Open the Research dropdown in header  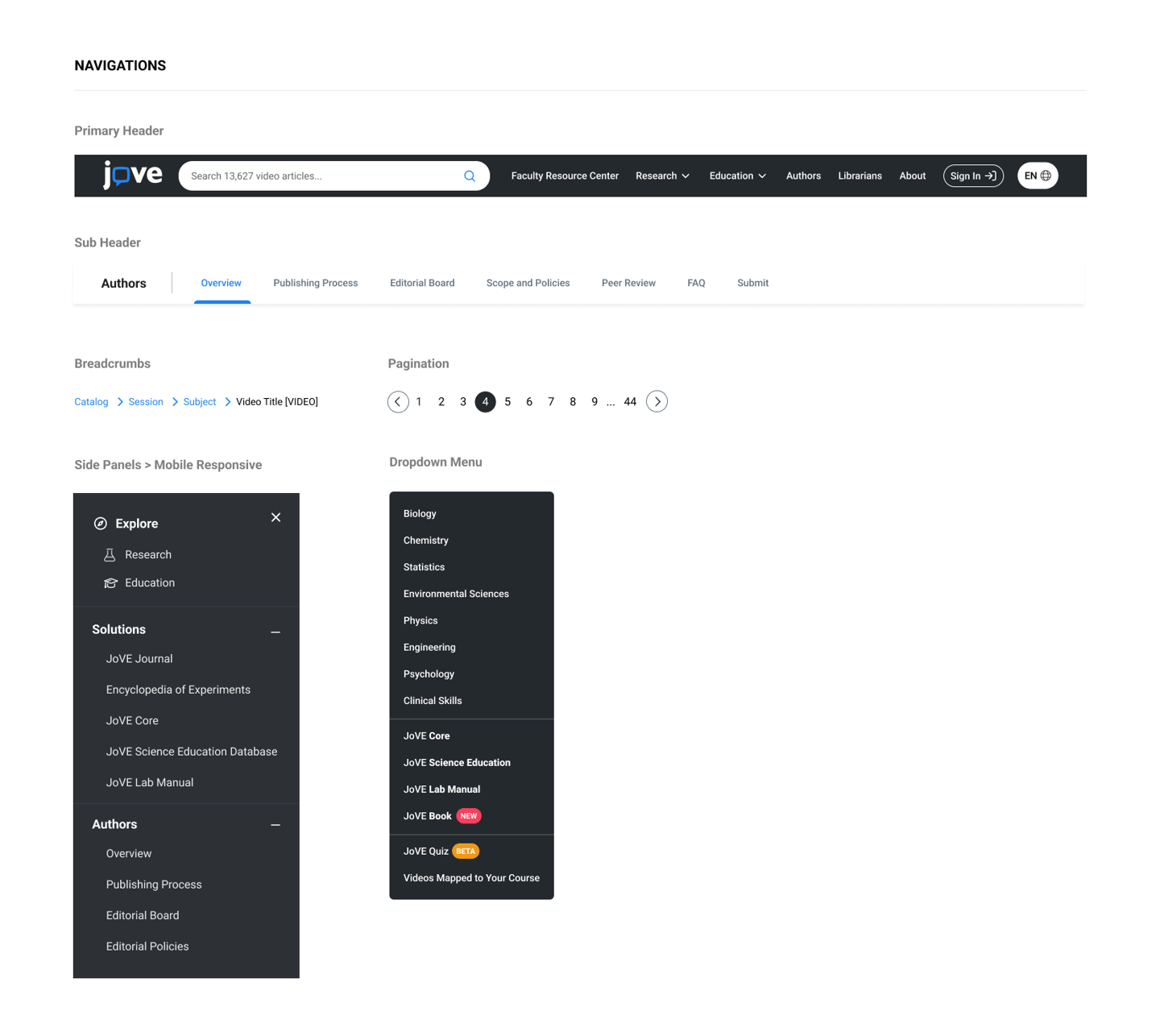click(662, 176)
